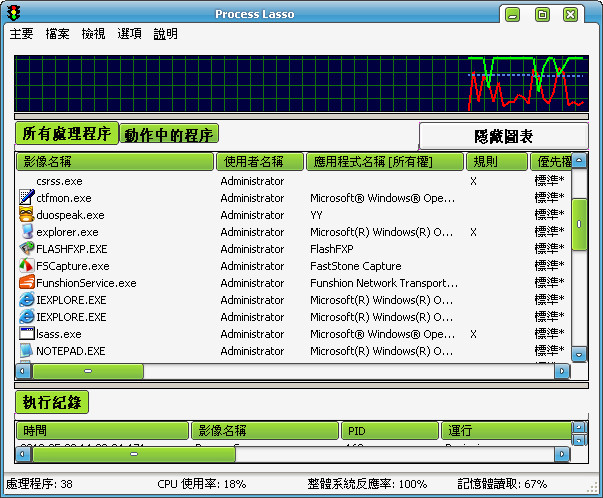
Task: Select the duospeak.exe process name
Action: point(70,215)
